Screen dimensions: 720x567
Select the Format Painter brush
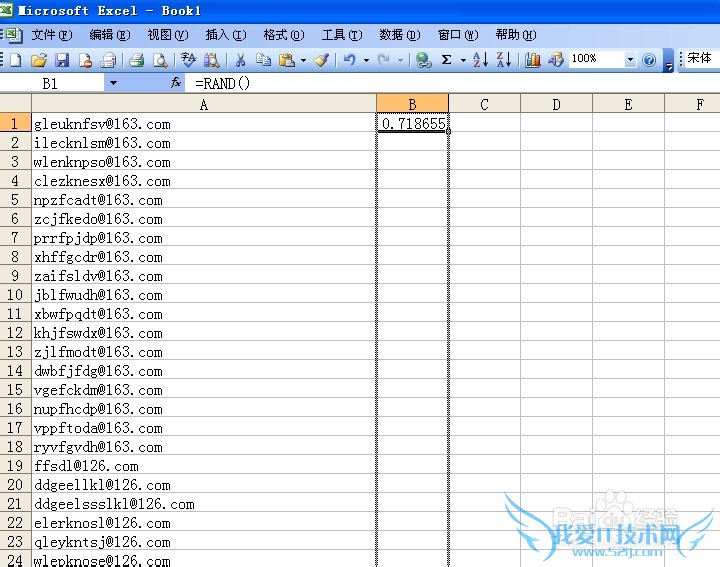pyautogui.click(x=321, y=60)
